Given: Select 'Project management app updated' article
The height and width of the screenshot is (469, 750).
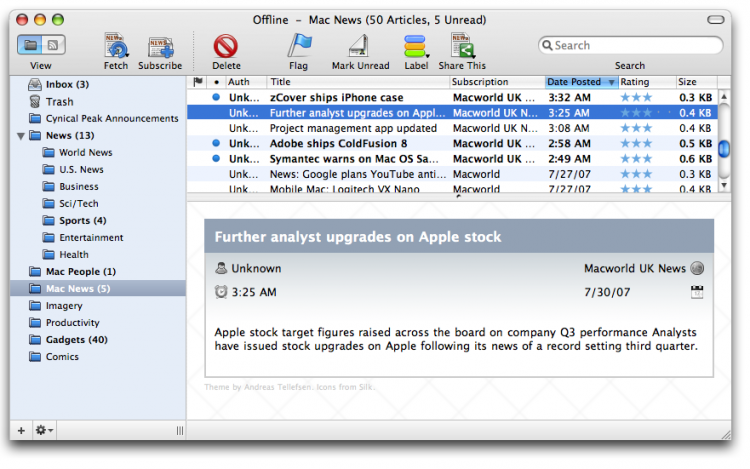Looking at the screenshot, I should (452, 128).
